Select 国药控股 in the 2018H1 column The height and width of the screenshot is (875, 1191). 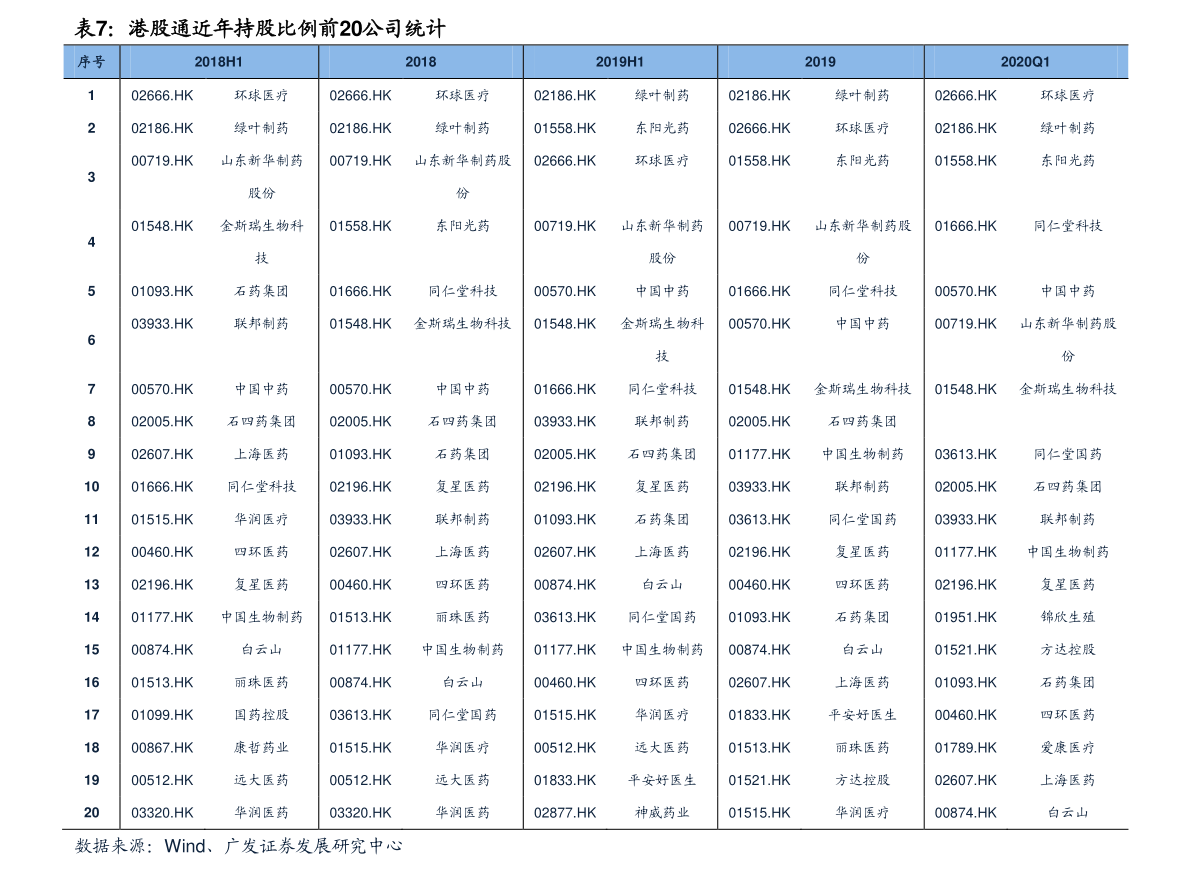(x=261, y=715)
